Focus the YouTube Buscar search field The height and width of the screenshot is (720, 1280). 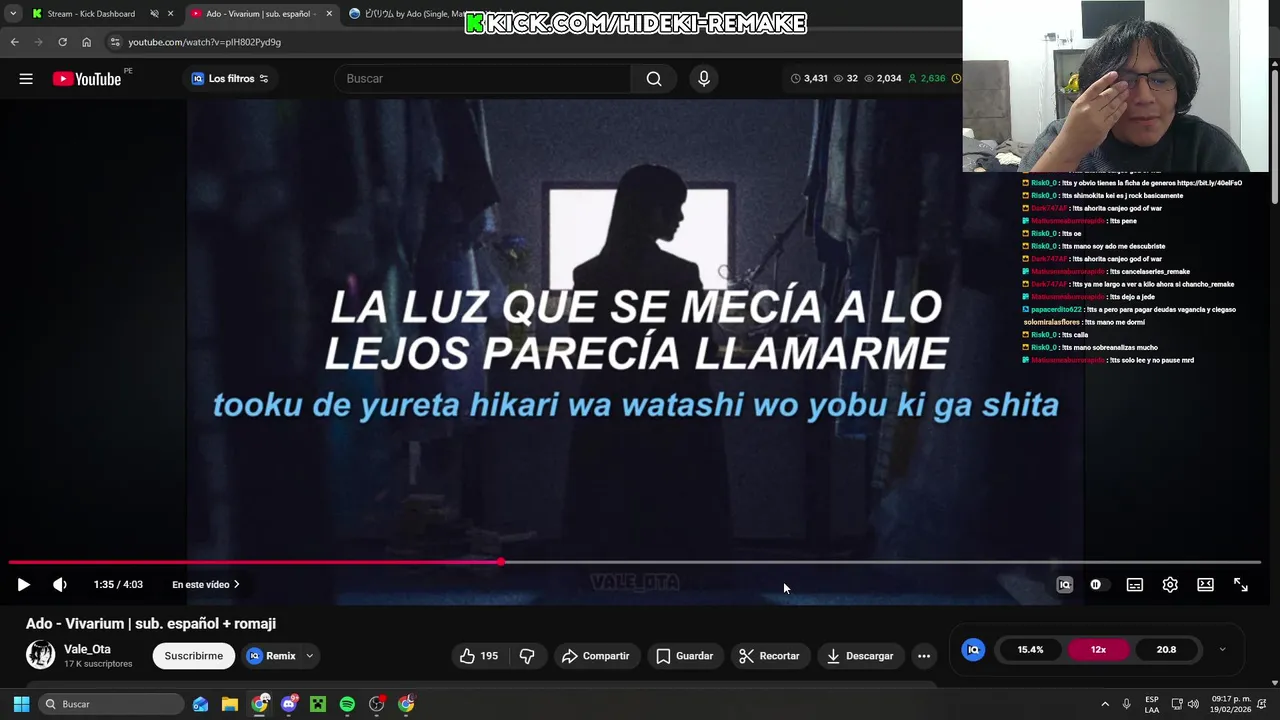point(485,79)
